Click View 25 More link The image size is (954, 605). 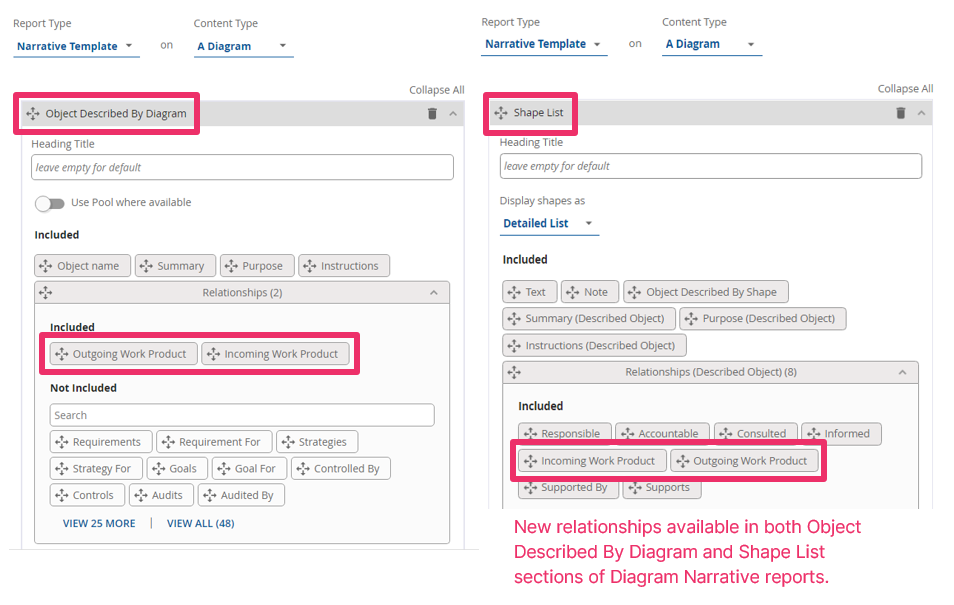pos(99,523)
